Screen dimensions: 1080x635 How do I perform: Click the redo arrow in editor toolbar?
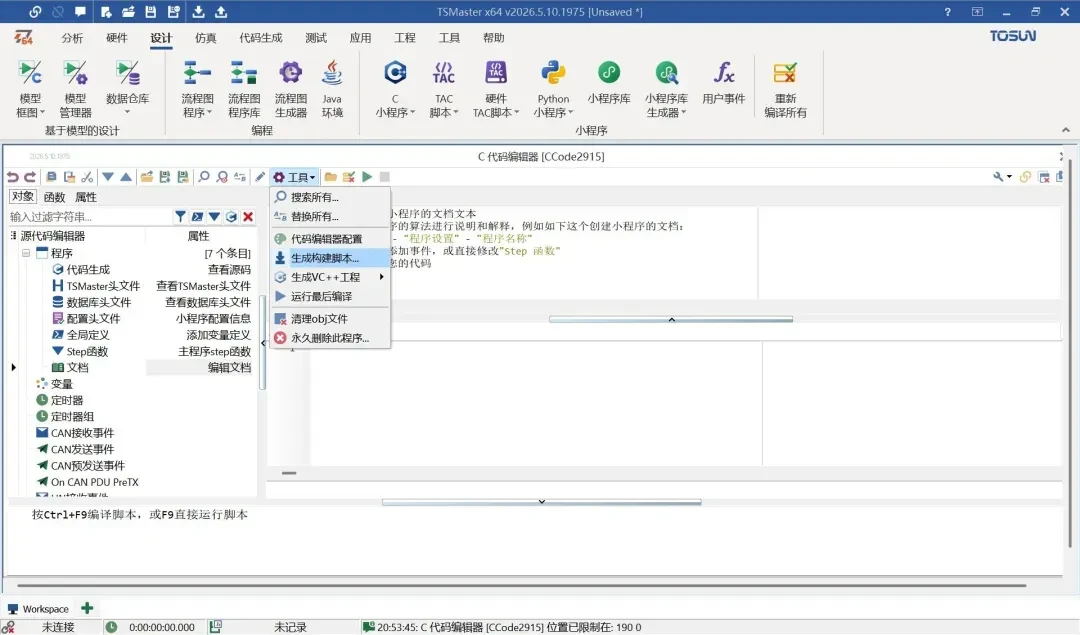30,177
